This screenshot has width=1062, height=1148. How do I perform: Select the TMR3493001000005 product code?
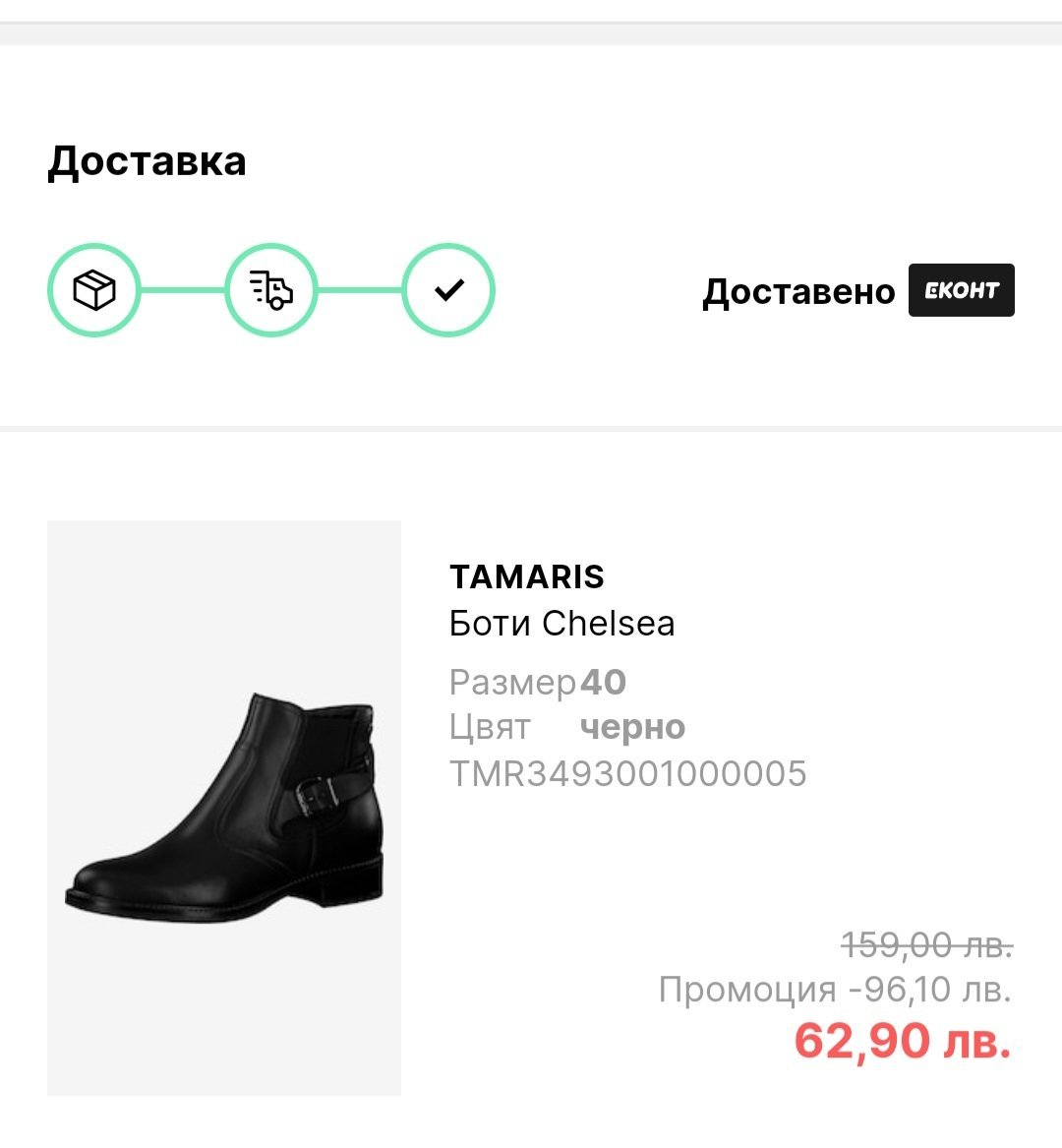click(627, 774)
